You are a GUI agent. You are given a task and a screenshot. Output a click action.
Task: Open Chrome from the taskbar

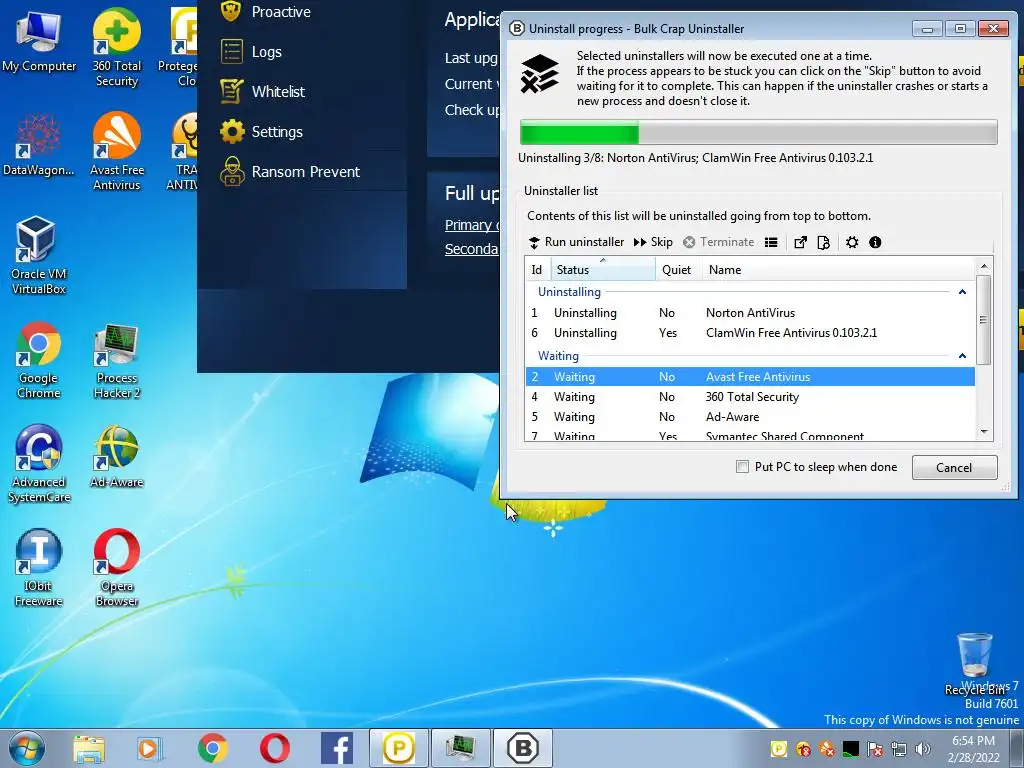pos(212,748)
